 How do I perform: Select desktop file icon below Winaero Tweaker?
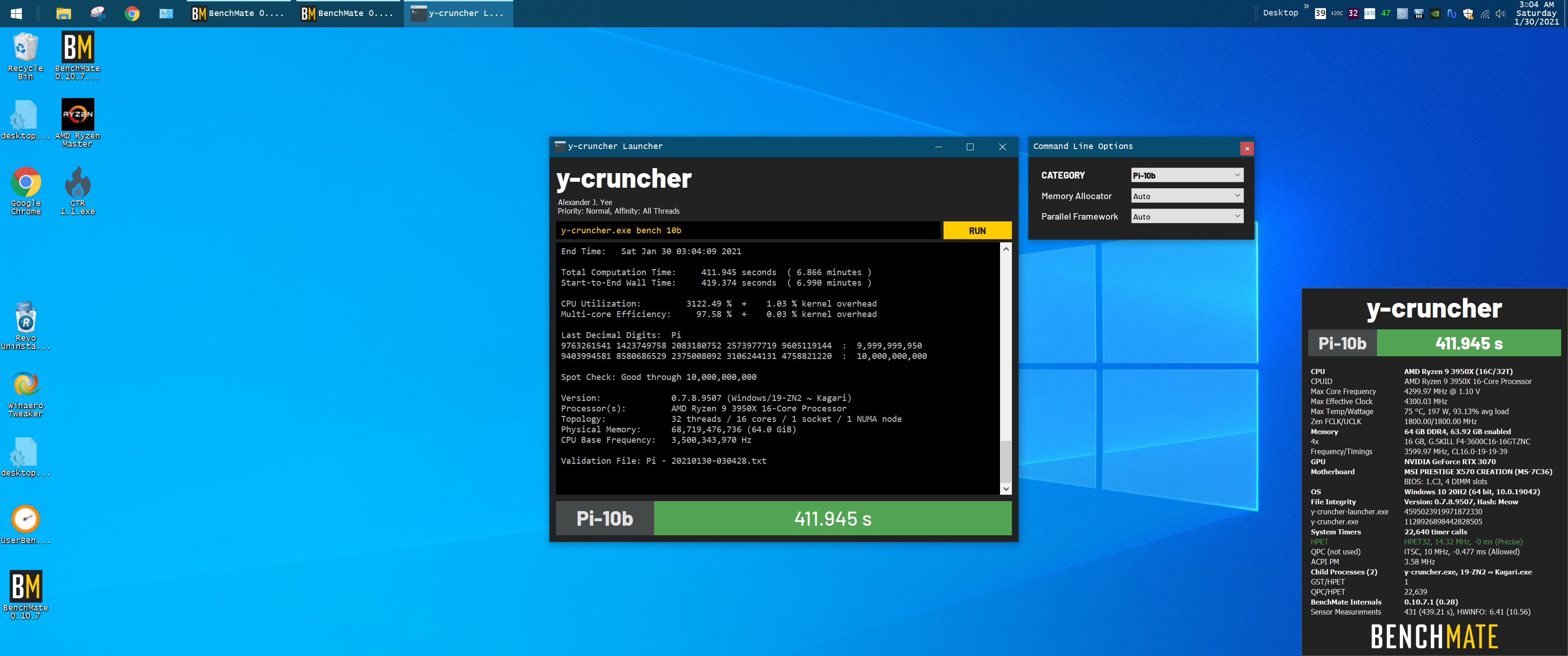tap(26, 457)
